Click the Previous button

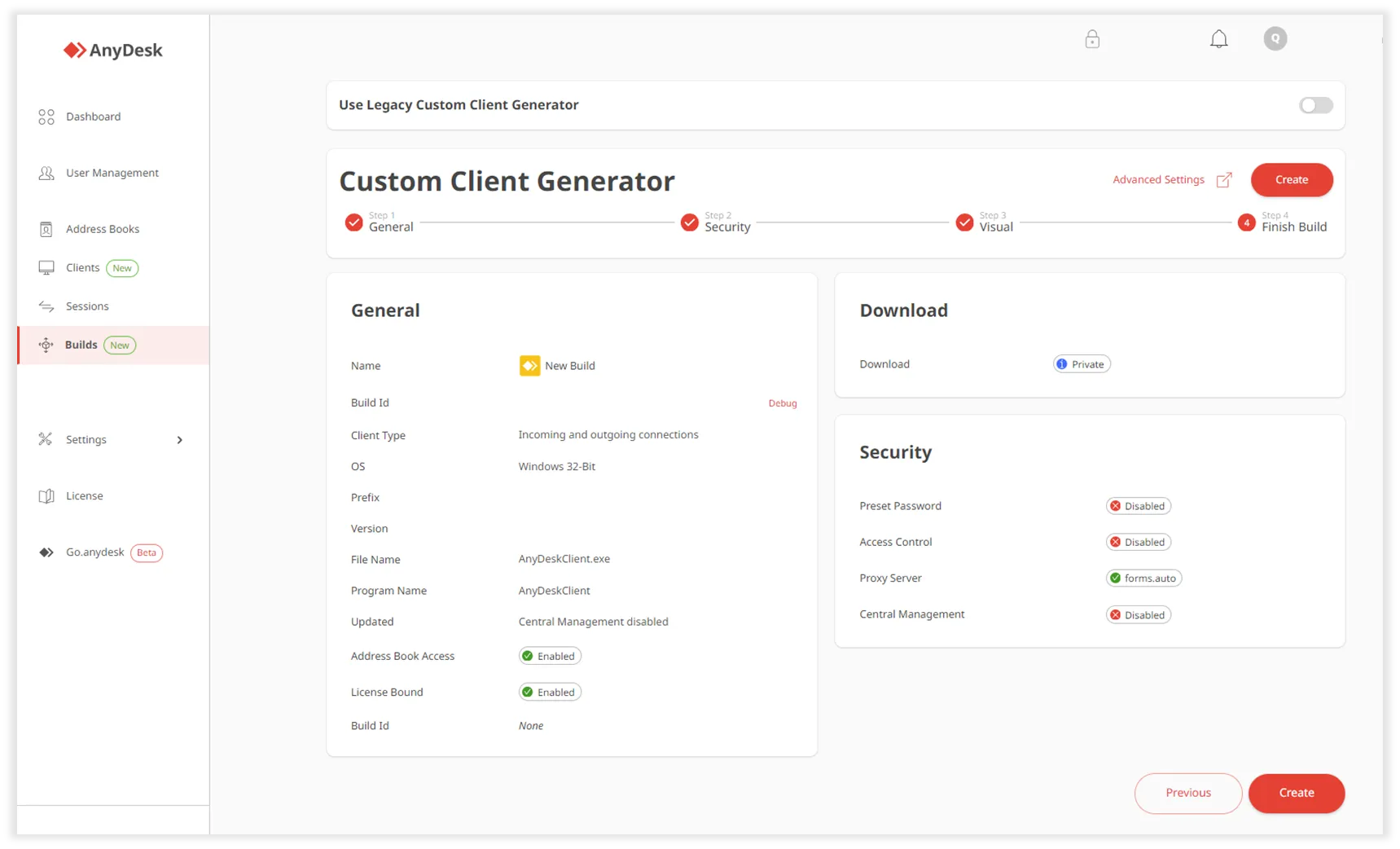click(x=1187, y=793)
